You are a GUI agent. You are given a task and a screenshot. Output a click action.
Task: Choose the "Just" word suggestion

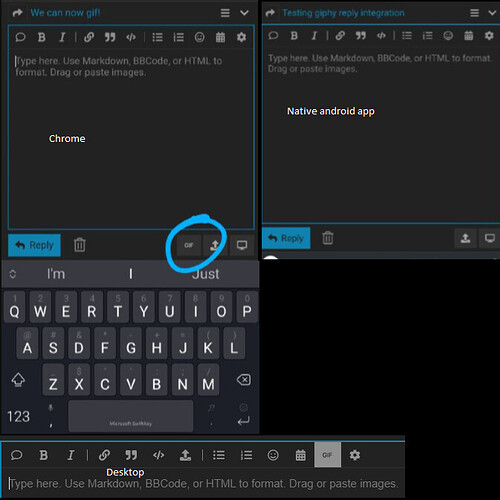pyautogui.click(x=205, y=274)
